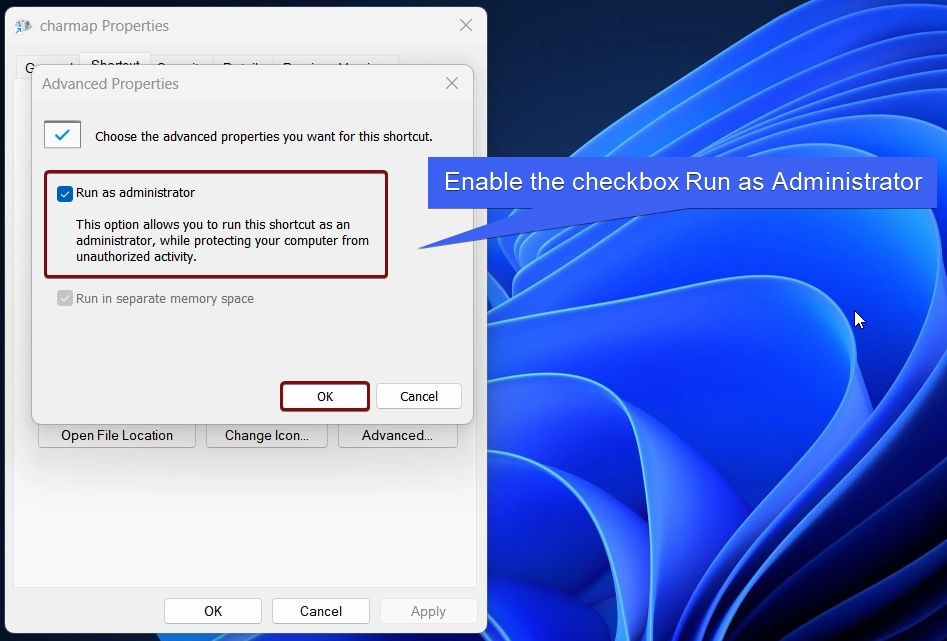This screenshot has height=641, width=947.
Task: Click the 'Choose the advanced properties' text
Action: tap(264, 137)
